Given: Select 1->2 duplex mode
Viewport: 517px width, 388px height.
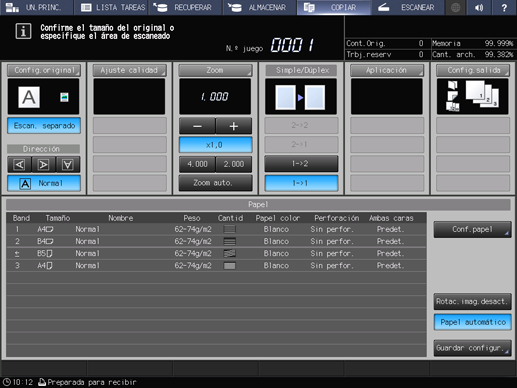Looking at the screenshot, I should pos(301,164).
